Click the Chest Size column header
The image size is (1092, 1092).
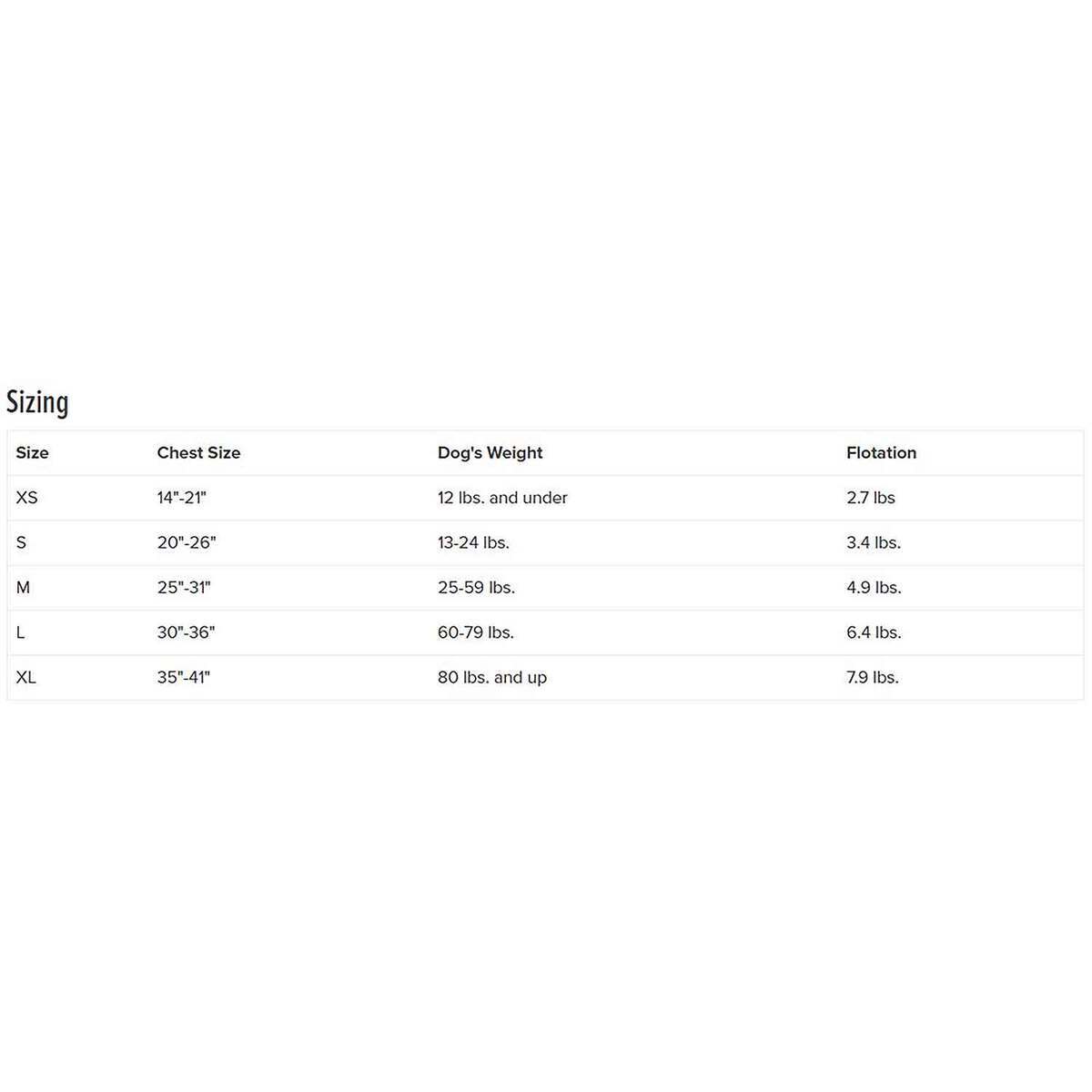[198, 452]
